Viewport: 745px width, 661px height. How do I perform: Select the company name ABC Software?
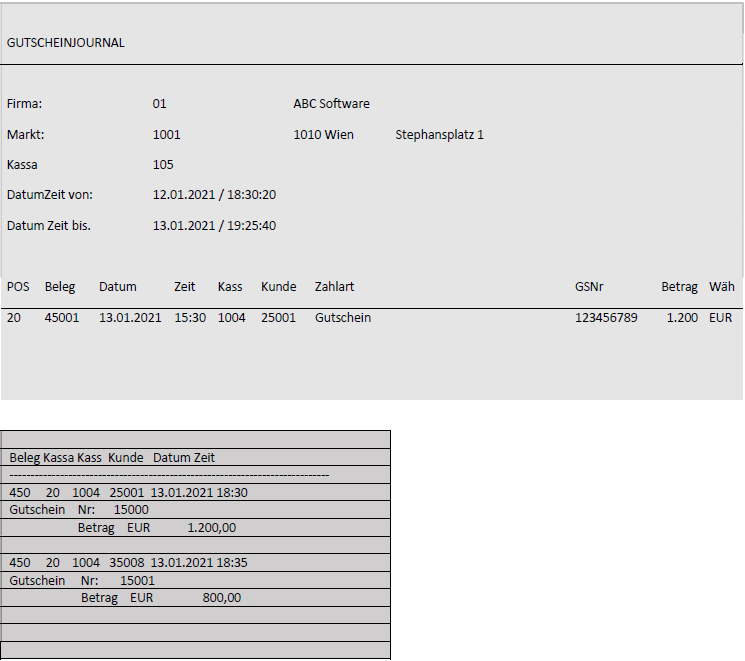(331, 104)
